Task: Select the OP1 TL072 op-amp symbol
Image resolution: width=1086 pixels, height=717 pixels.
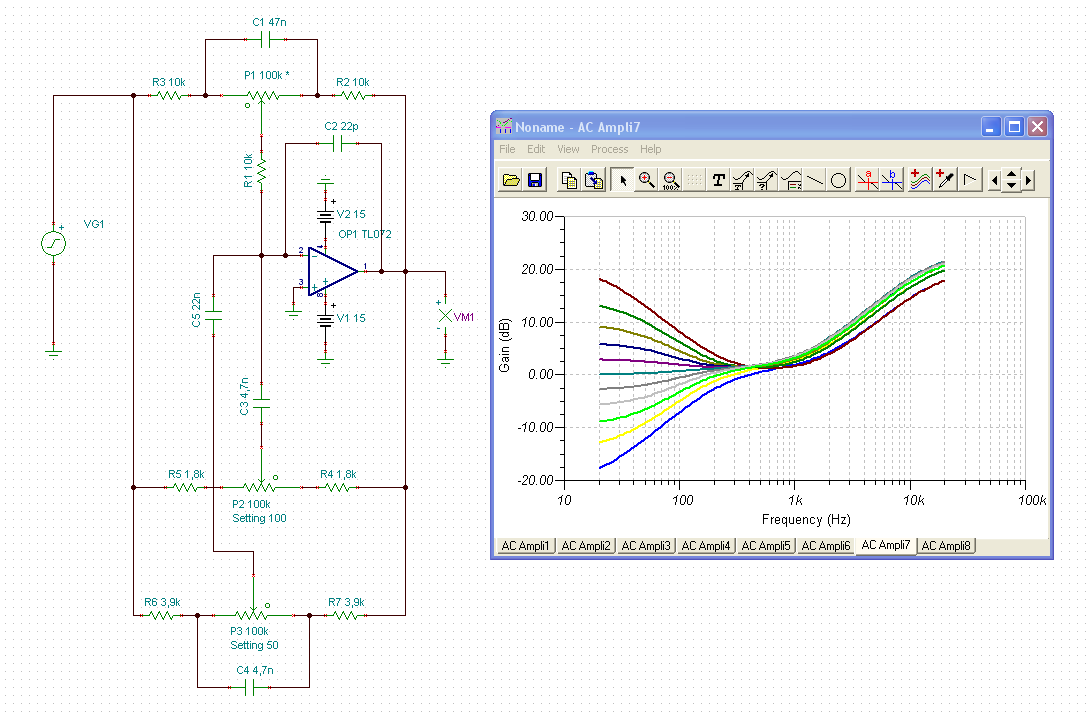Action: [x=332, y=271]
